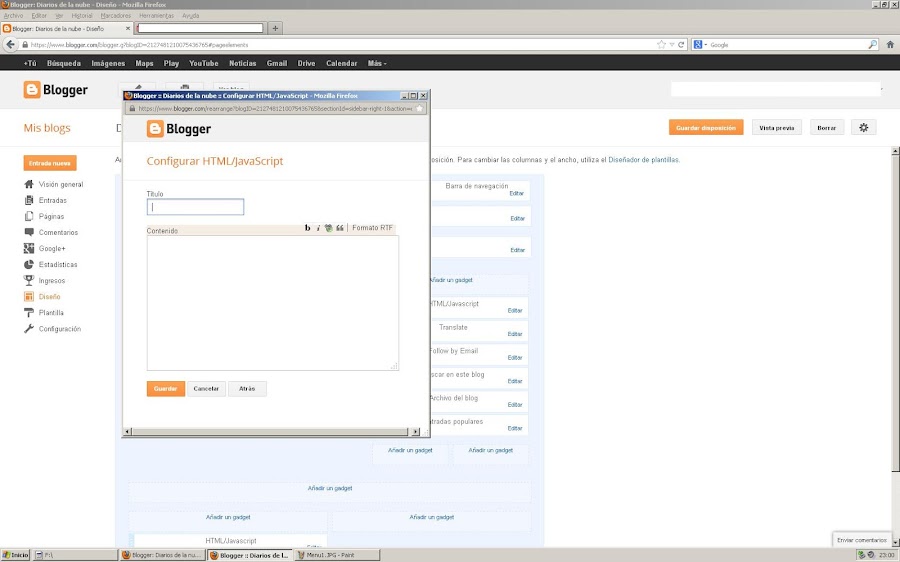Click the Blogger logo in popup window
This screenshot has height=562, width=900.
tap(179, 129)
